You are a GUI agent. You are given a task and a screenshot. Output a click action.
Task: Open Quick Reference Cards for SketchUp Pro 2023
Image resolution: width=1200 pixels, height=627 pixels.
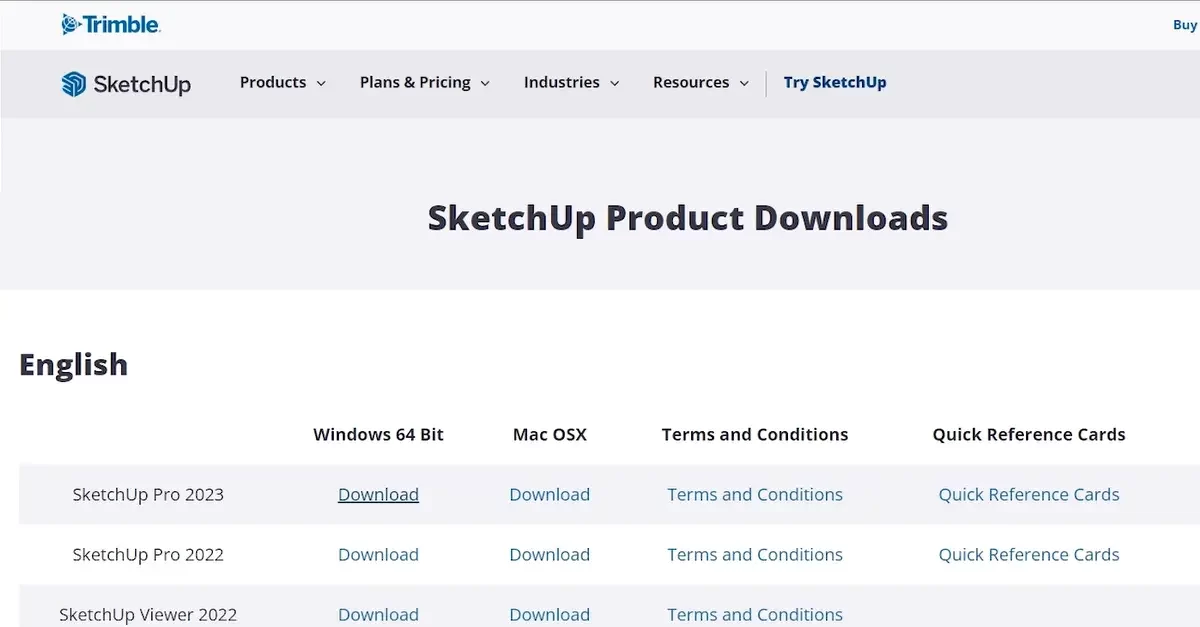pos(1029,494)
